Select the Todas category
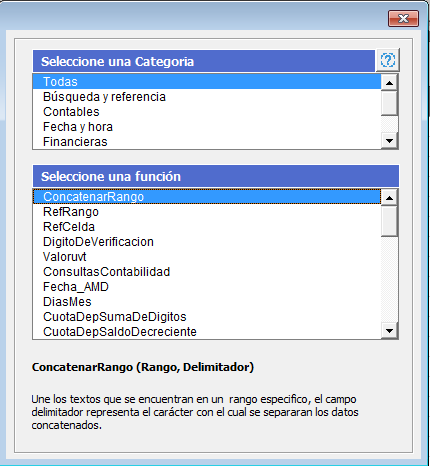This screenshot has height=466, width=430. (x=207, y=82)
